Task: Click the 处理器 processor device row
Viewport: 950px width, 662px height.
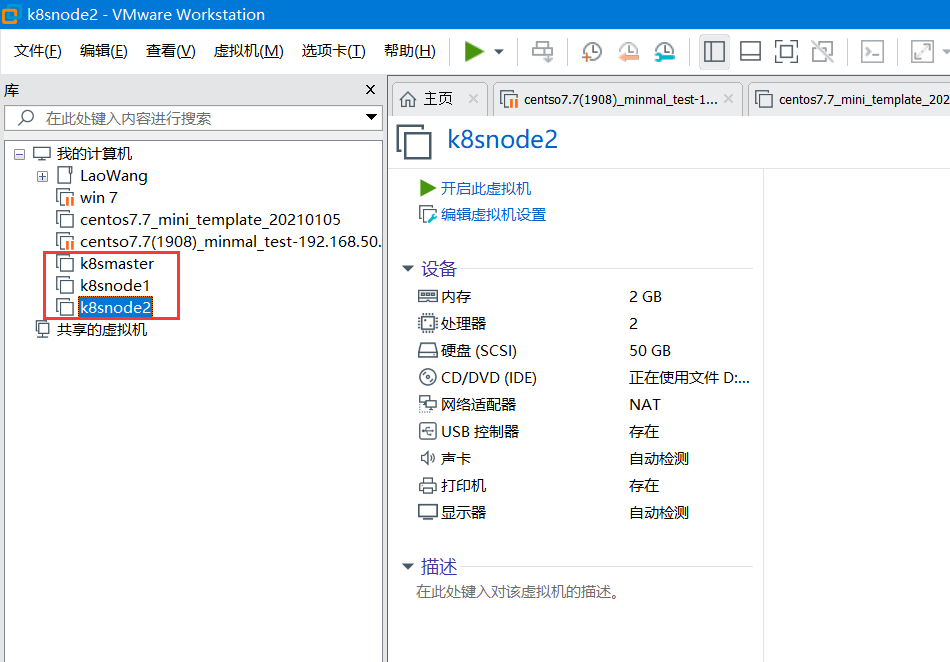Action: [x=583, y=323]
